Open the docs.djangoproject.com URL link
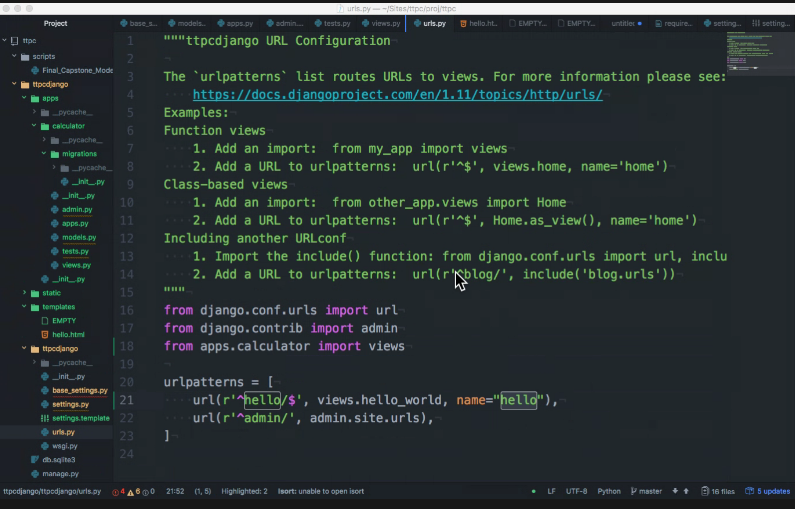The height and width of the screenshot is (509, 800). (397, 94)
